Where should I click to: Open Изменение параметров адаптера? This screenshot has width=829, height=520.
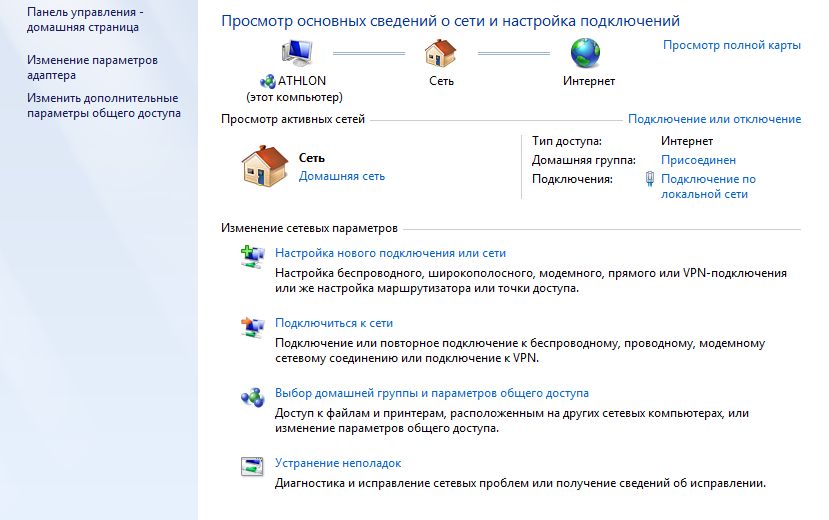[x=92, y=68]
